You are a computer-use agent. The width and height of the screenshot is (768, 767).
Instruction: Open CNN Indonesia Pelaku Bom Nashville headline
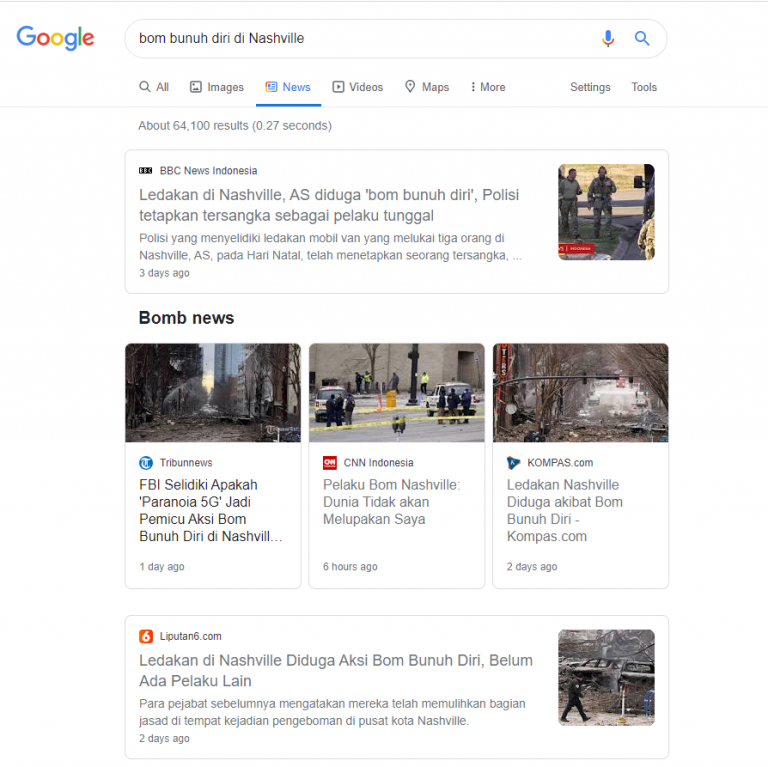[391, 502]
